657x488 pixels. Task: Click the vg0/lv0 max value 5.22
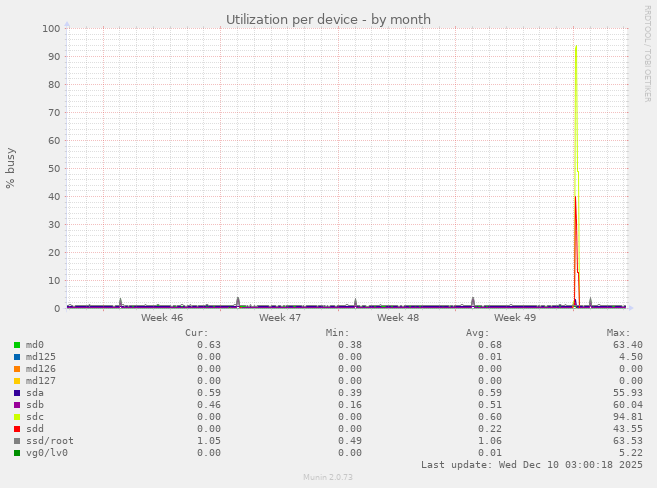(x=631, y=453)
